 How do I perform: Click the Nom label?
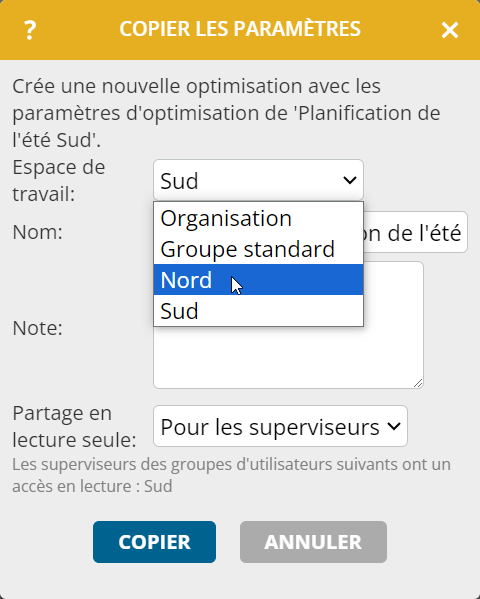[x=37, y=232]
